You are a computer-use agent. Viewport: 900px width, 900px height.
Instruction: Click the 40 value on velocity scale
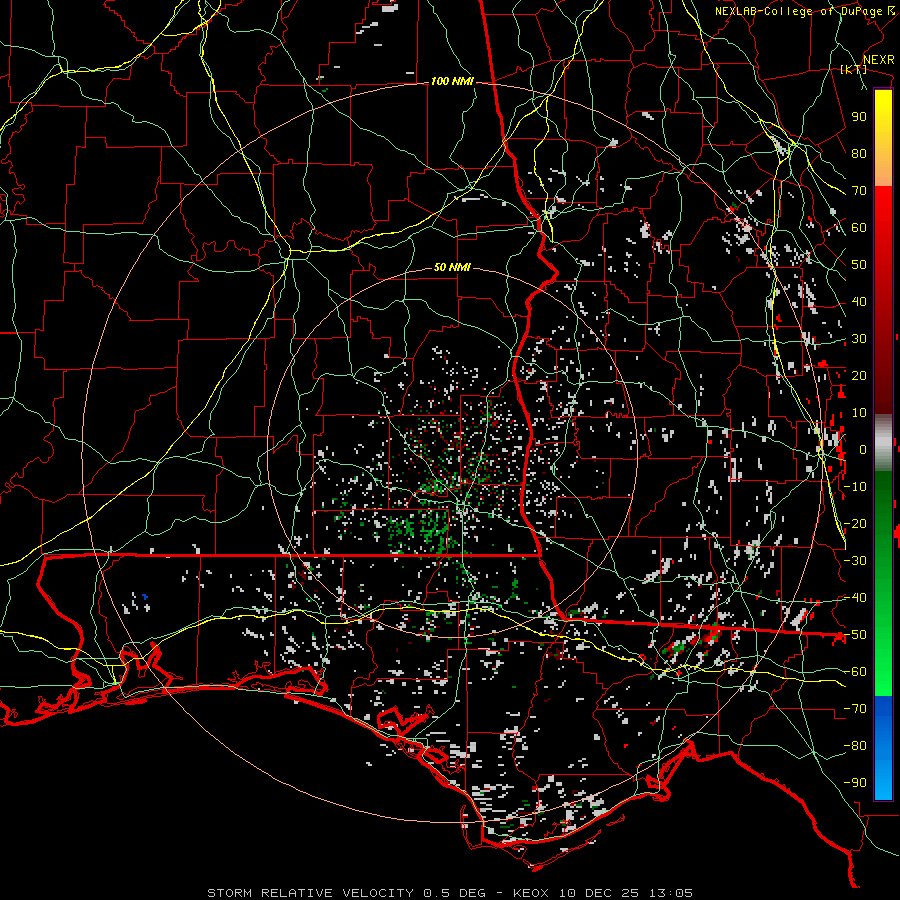click(x=859, y=301)
